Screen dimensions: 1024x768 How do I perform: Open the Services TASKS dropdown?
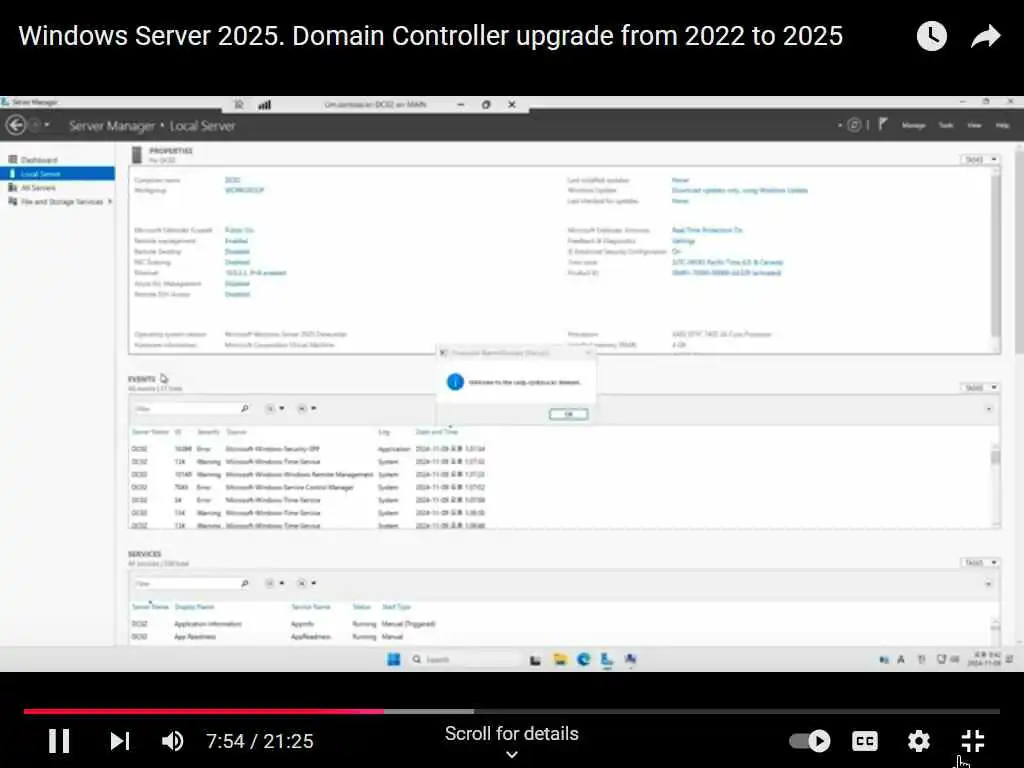click(981, 562)
